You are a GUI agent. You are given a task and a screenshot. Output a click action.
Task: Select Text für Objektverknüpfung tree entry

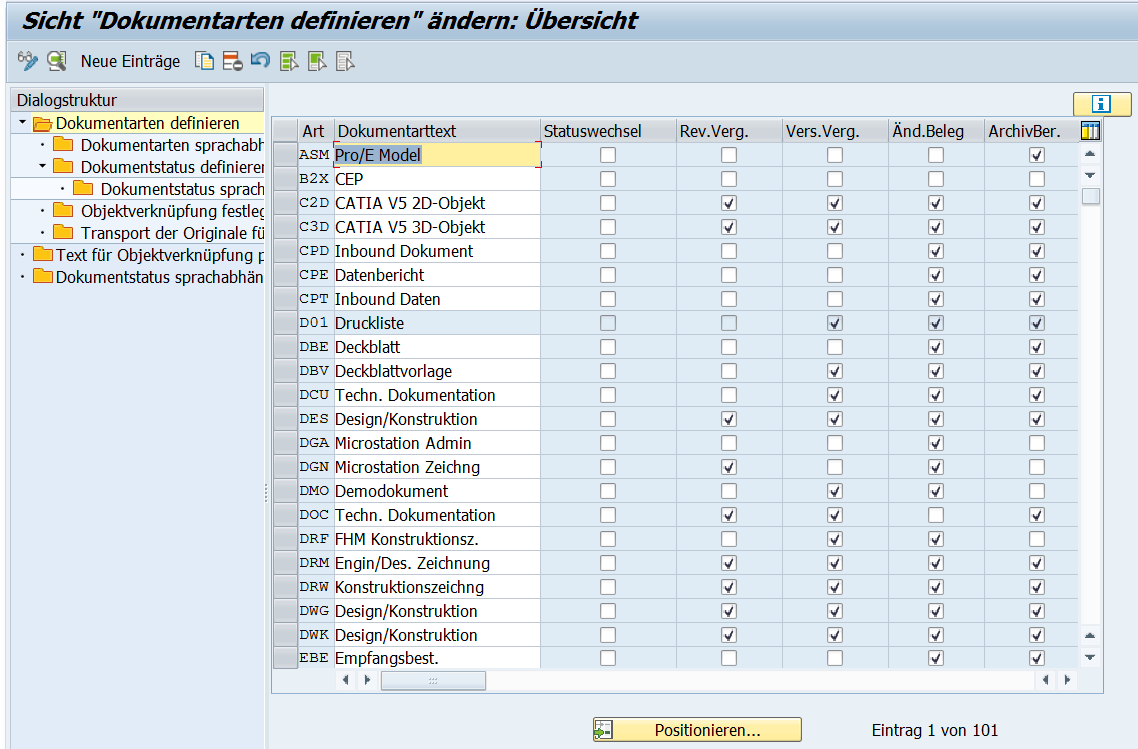pyautogui.click(x=160, y=255)
